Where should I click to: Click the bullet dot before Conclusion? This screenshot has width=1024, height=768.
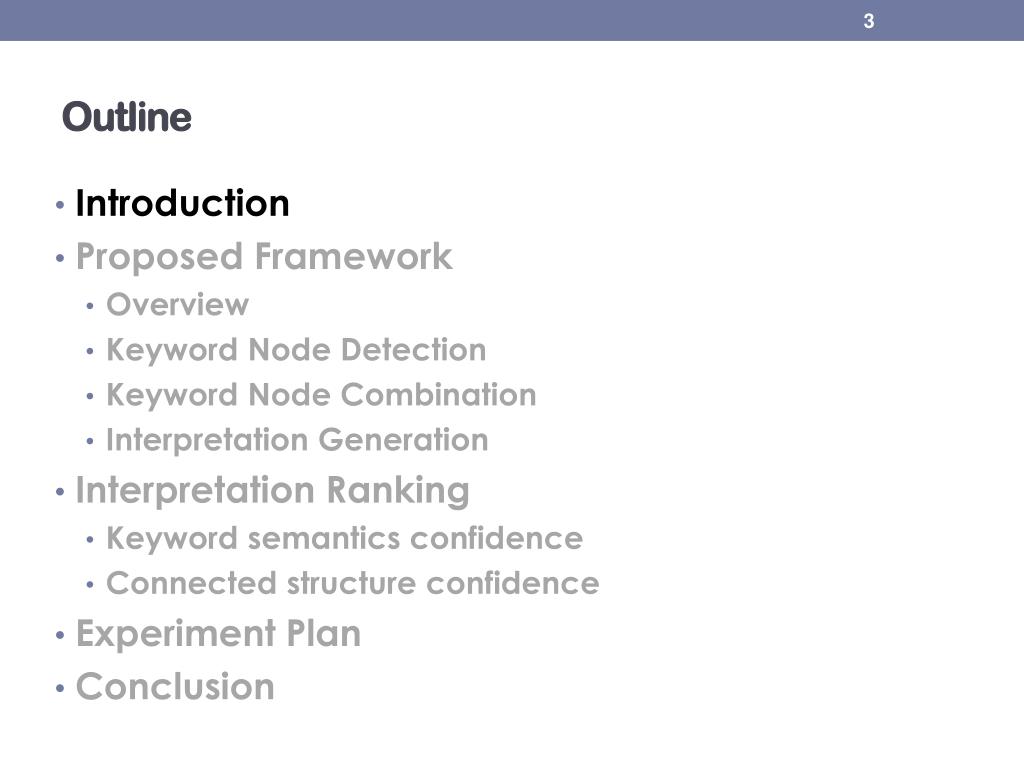coord(60,688)
